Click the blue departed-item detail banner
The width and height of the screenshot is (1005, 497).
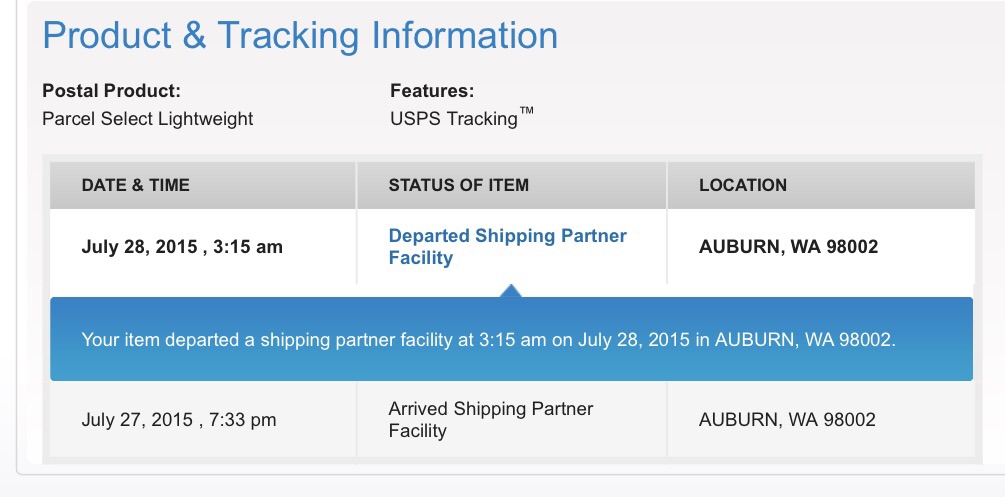click(x=511, y=339)
